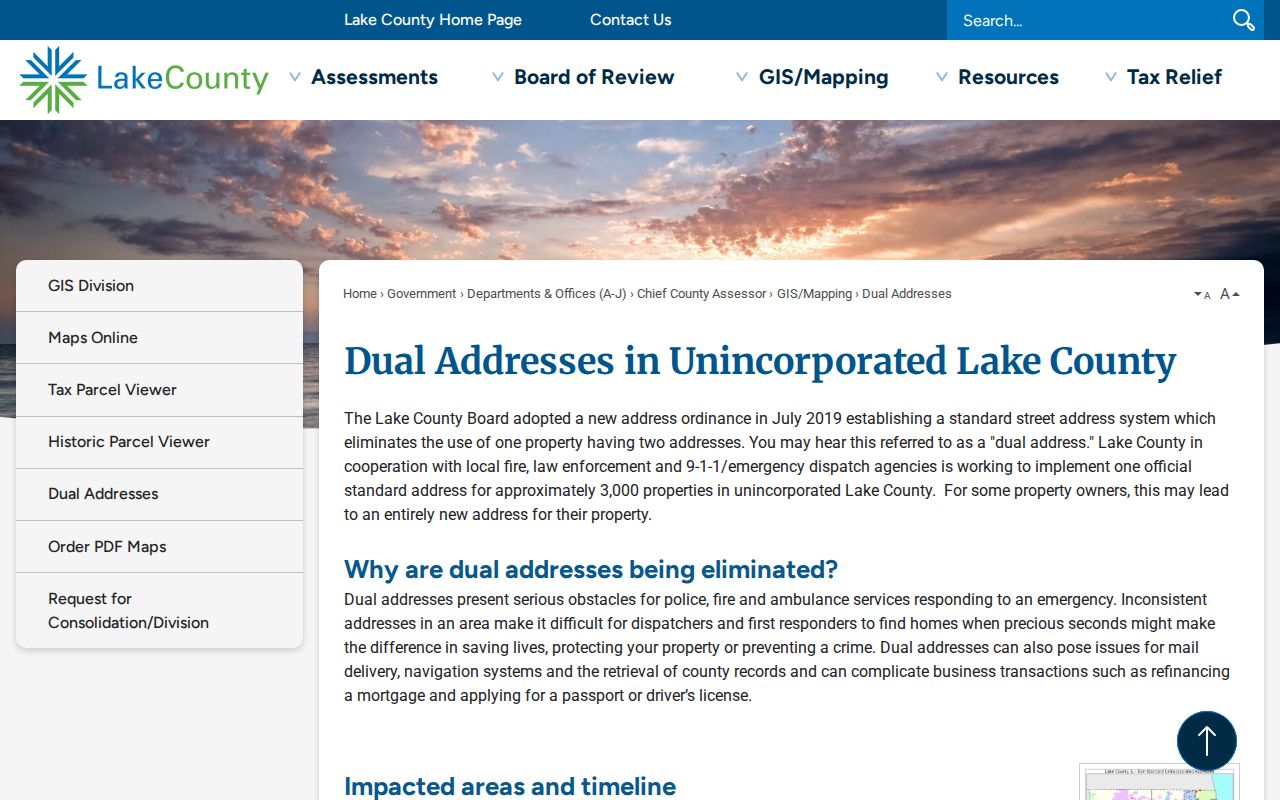Expand the Board of Review chevron
The width and height of the screenshot is (1280, 800).
pyautogui.click(x=498, y=77)
